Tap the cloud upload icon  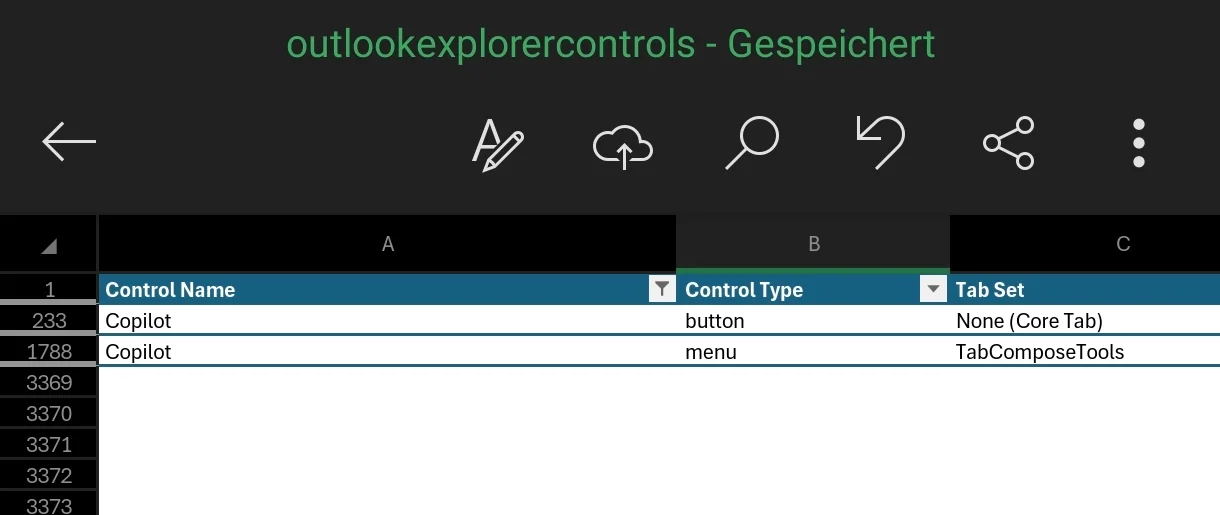[x=623, y=146]
